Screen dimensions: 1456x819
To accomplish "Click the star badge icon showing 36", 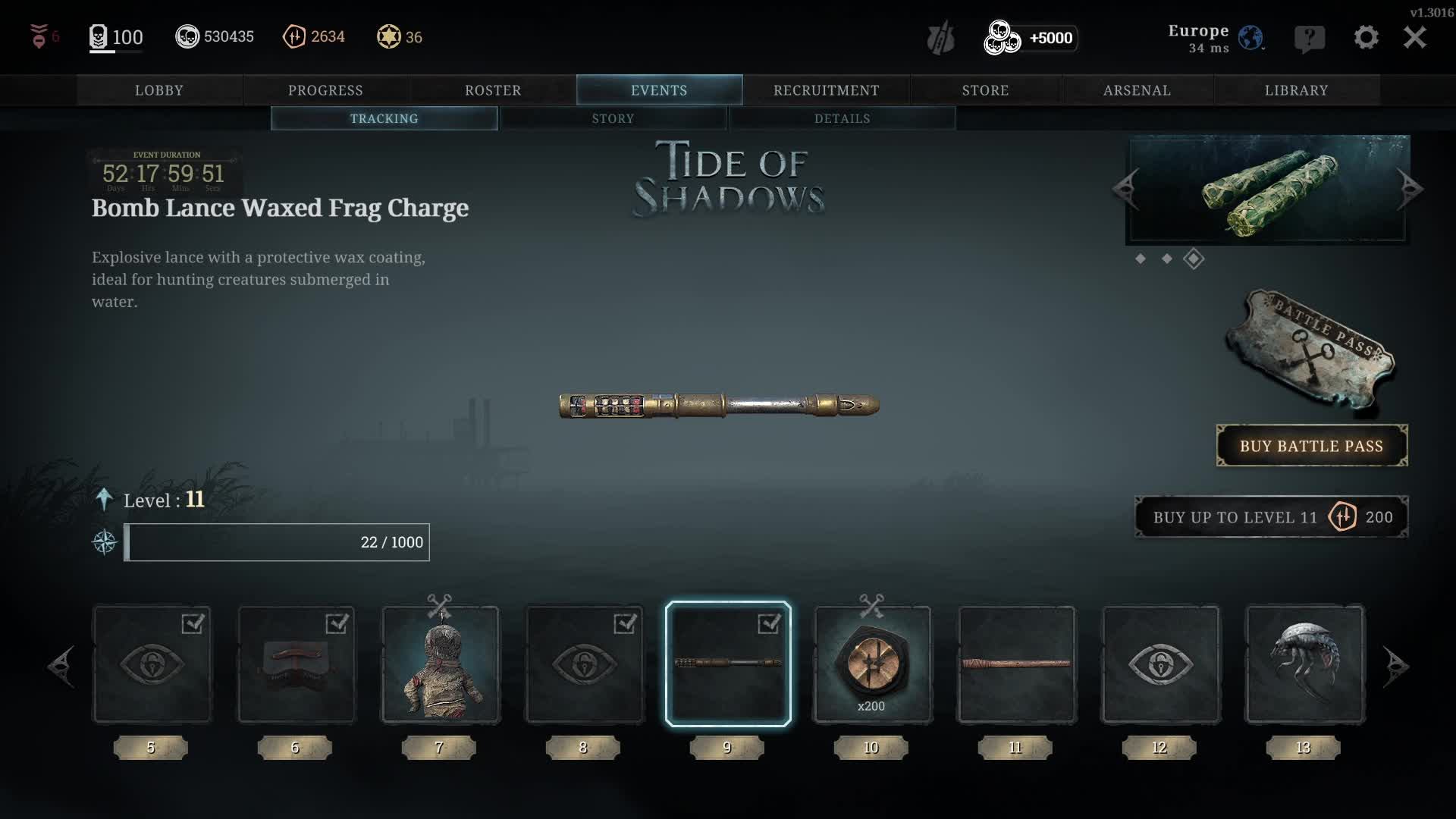I will [x=389, y=36].
